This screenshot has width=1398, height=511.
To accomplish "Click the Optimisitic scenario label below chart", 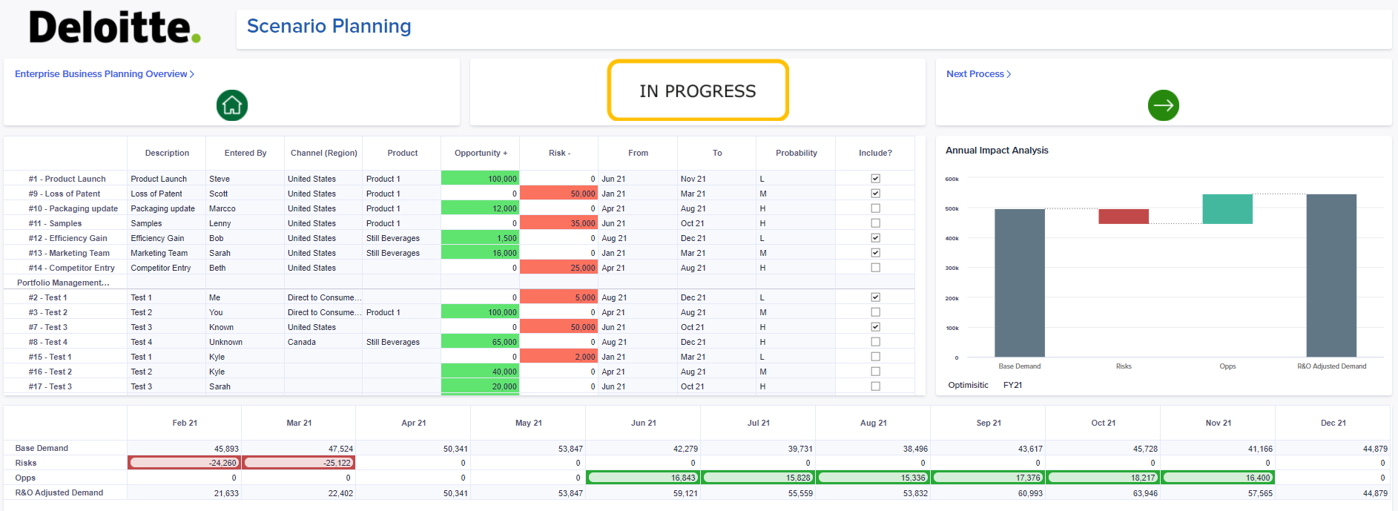I will coord(967,385).
